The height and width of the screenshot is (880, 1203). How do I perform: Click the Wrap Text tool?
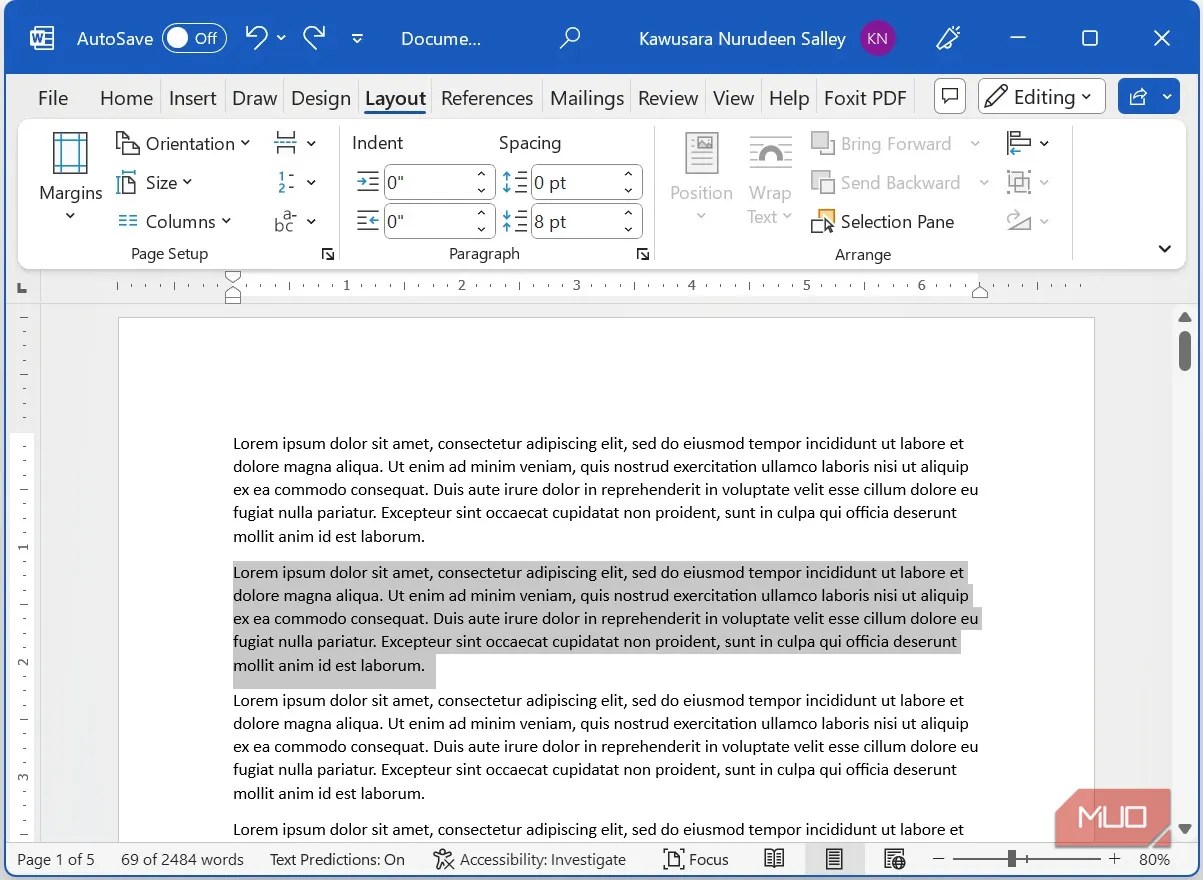coord(770,182)
